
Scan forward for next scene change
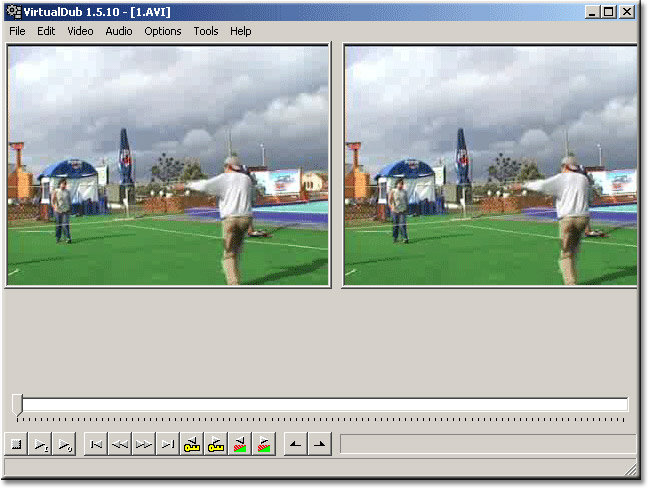coord(264,444)
